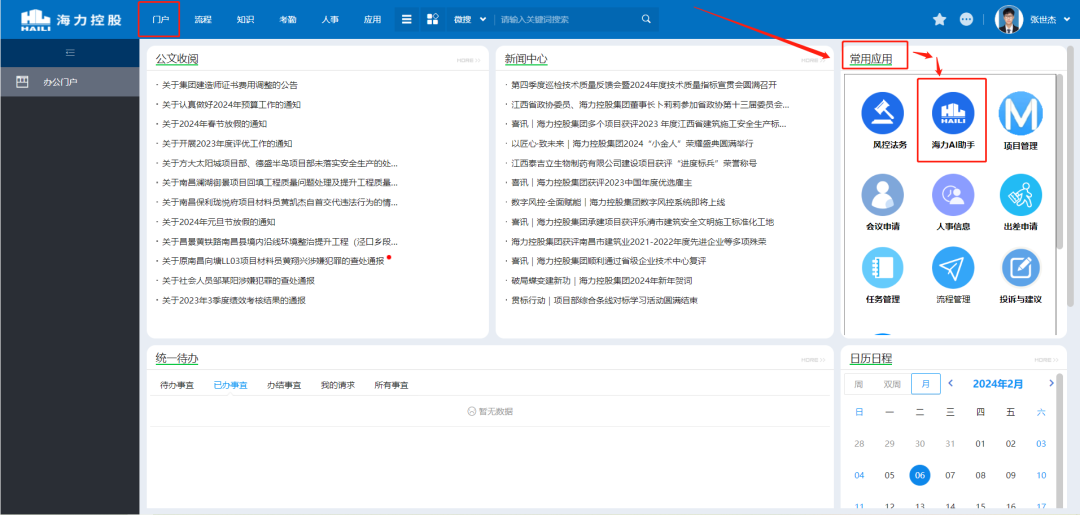The height and width of the screenshot is (515, 1080).
Task: Expand MORE in 新闻中心 panel
Action: 813,61
